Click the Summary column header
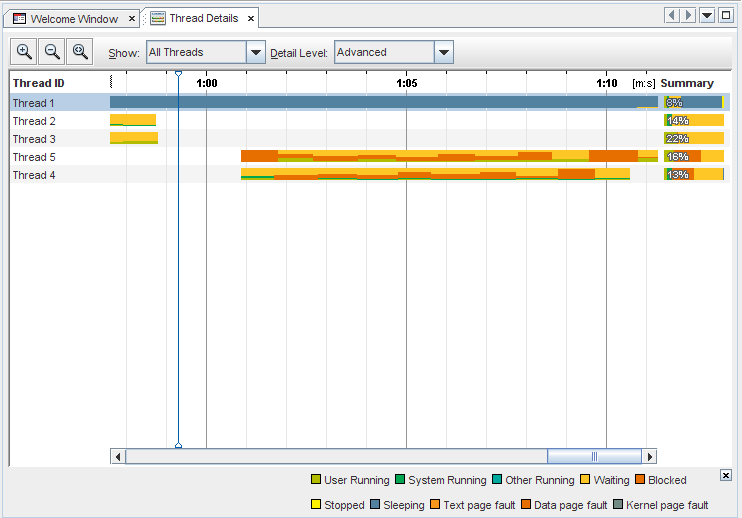 point(687,83)
